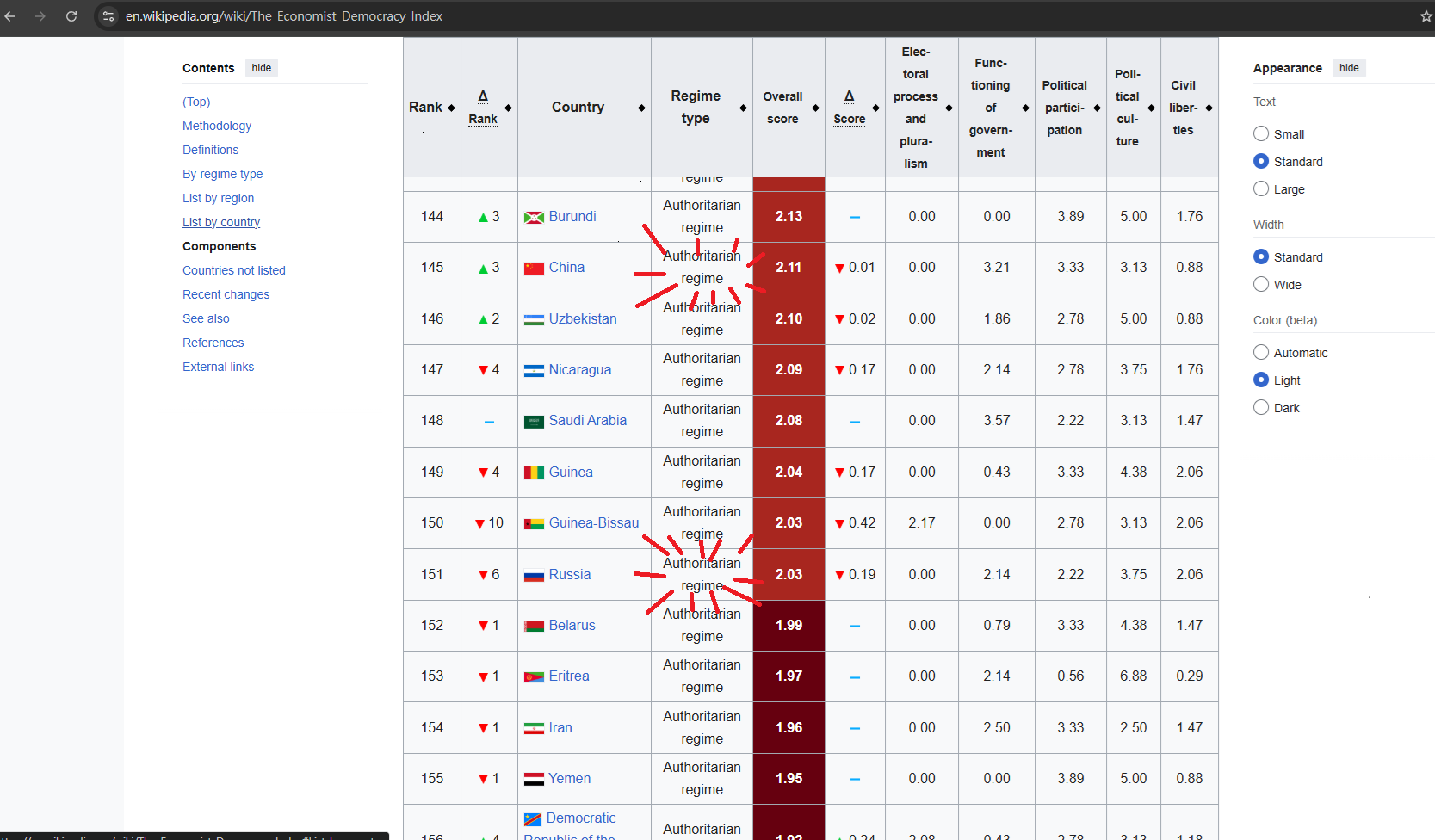Screen dimensions: 1435x840
Task: Click the Russia flag icon
Action: pyautogui.click(x=534, y=576)
